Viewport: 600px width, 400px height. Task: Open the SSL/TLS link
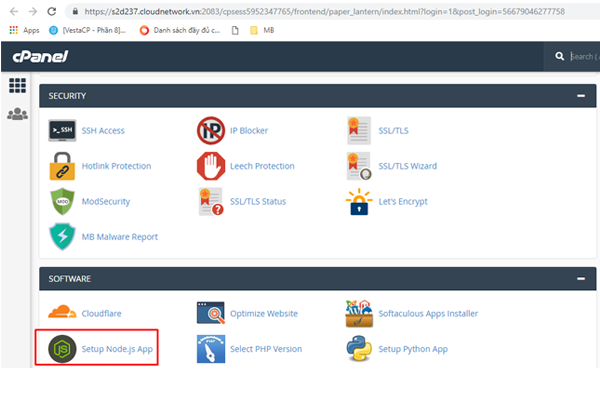(393, 131)
